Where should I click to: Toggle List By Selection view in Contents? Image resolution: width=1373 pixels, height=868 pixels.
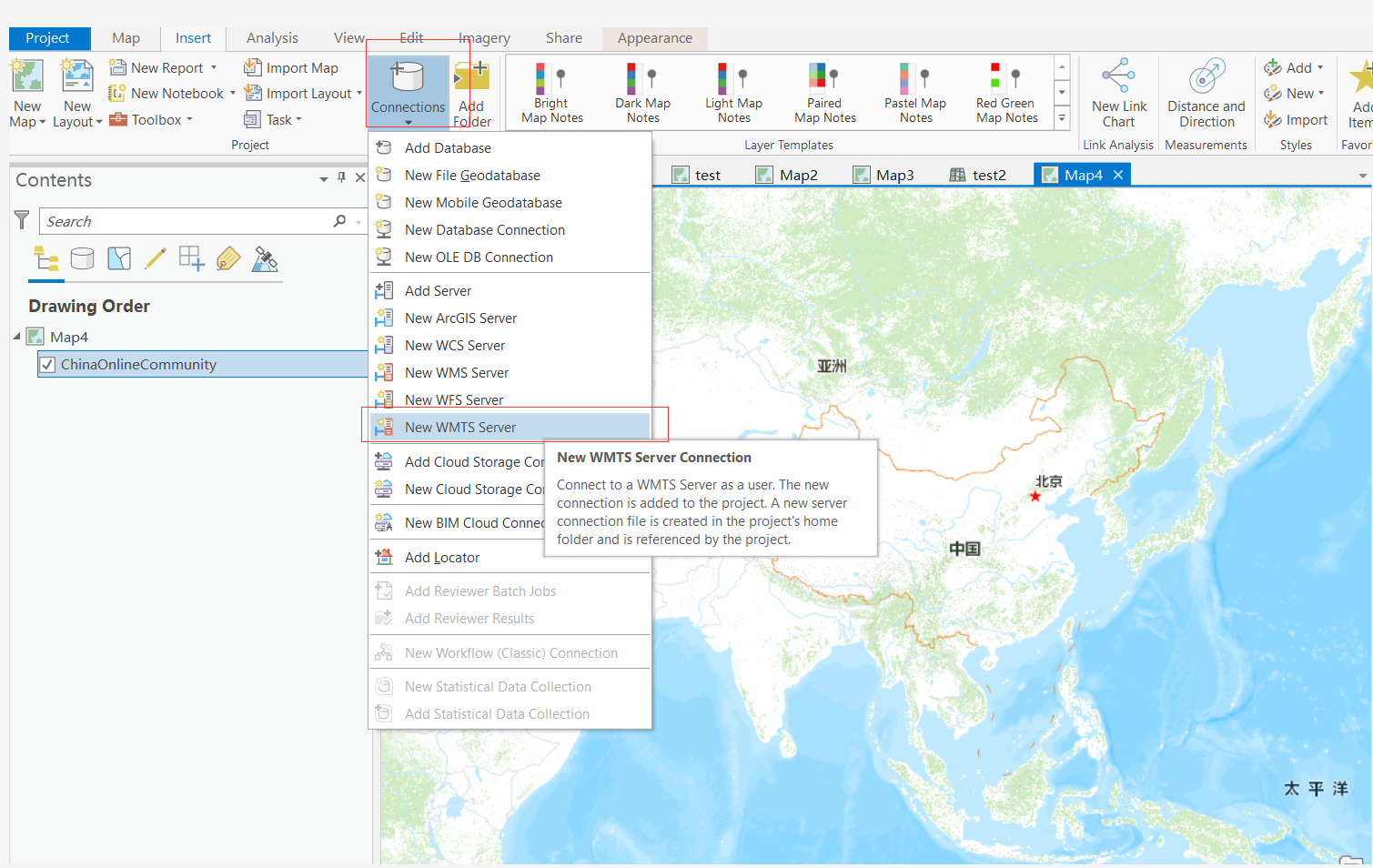(x=119, y=259)
